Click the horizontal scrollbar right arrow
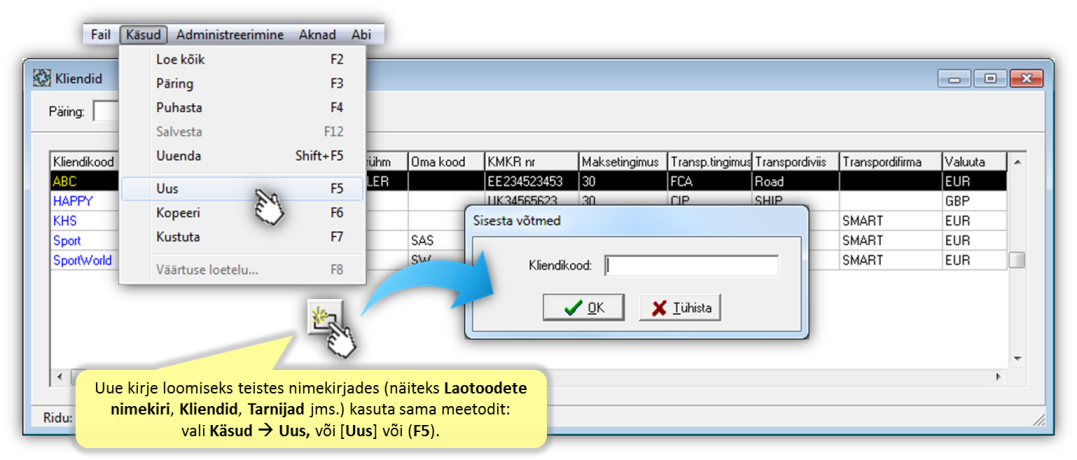This screenshot has width=1077, height=460. point(999,377)
